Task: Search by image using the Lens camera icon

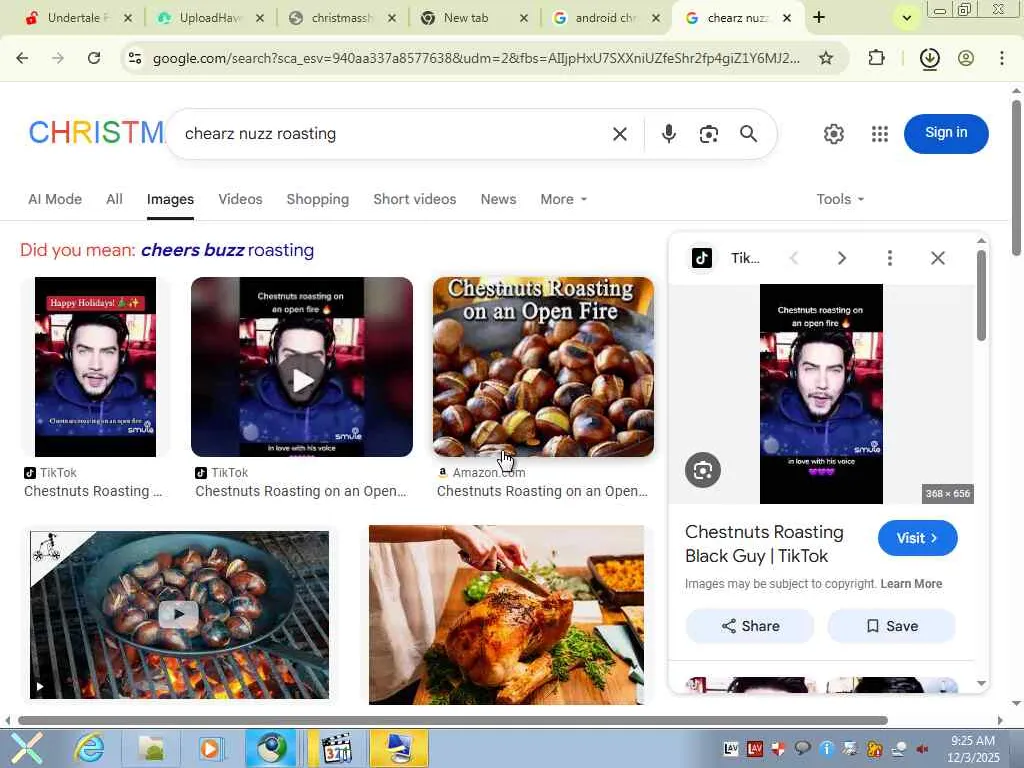Action: pos(709,134)
